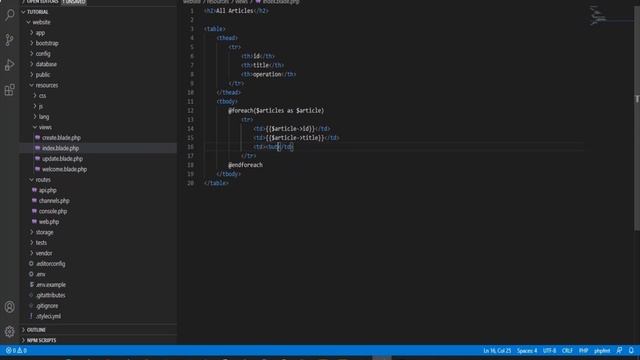
Task: Collapse the TUTORIAL root folder
Action: (37, 12)
